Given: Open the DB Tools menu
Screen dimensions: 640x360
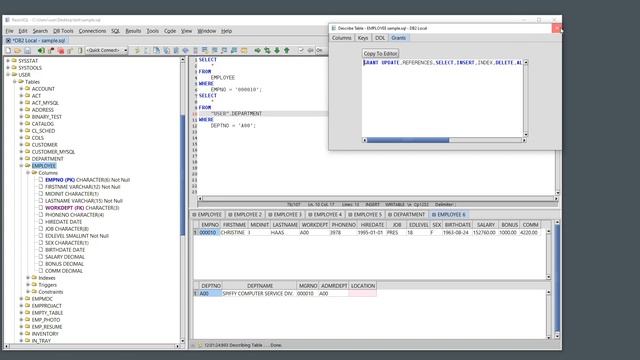Looking at the screenshot, I should [x=63, y=31].
